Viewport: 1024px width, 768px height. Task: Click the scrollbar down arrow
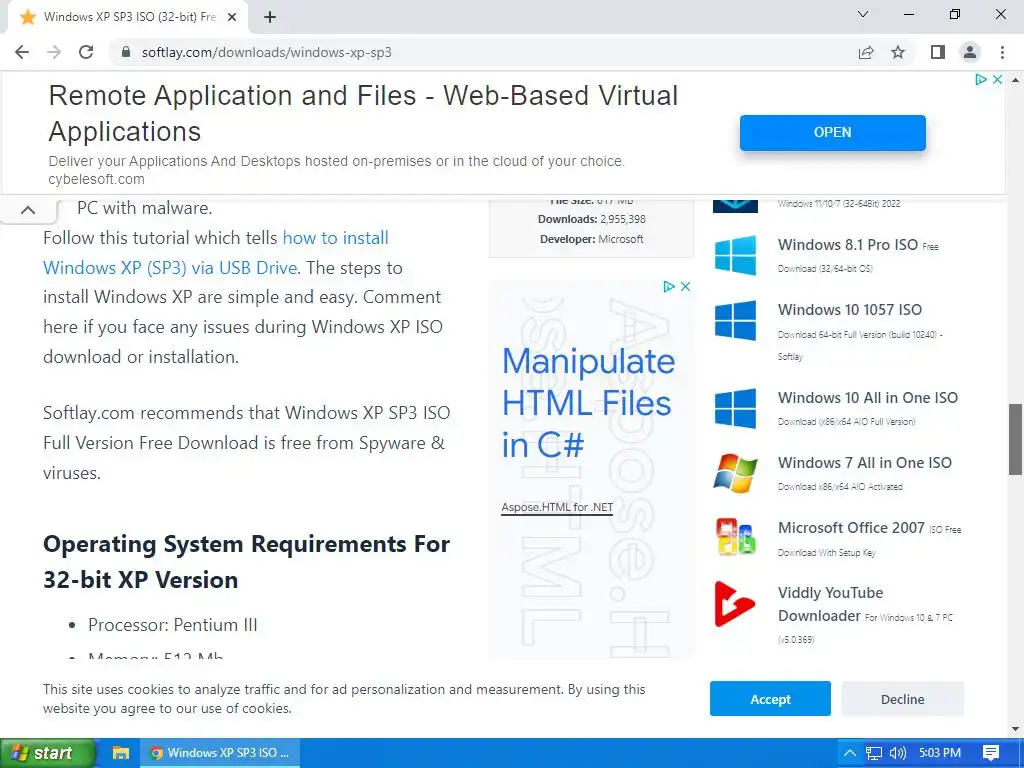[x=1015, y=728]
